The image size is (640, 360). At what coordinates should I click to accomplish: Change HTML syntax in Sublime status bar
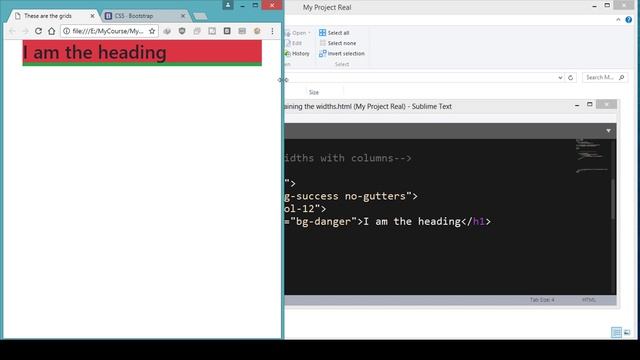pyautogui.click(x=589, y=300)
